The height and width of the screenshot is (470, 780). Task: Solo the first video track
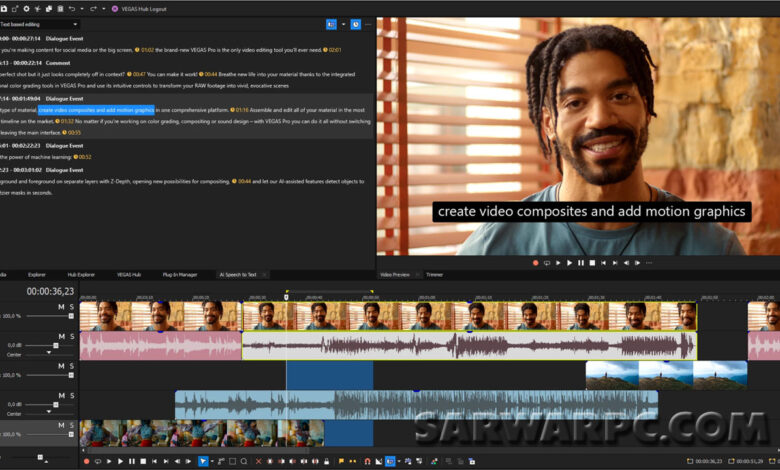point(72,307)
